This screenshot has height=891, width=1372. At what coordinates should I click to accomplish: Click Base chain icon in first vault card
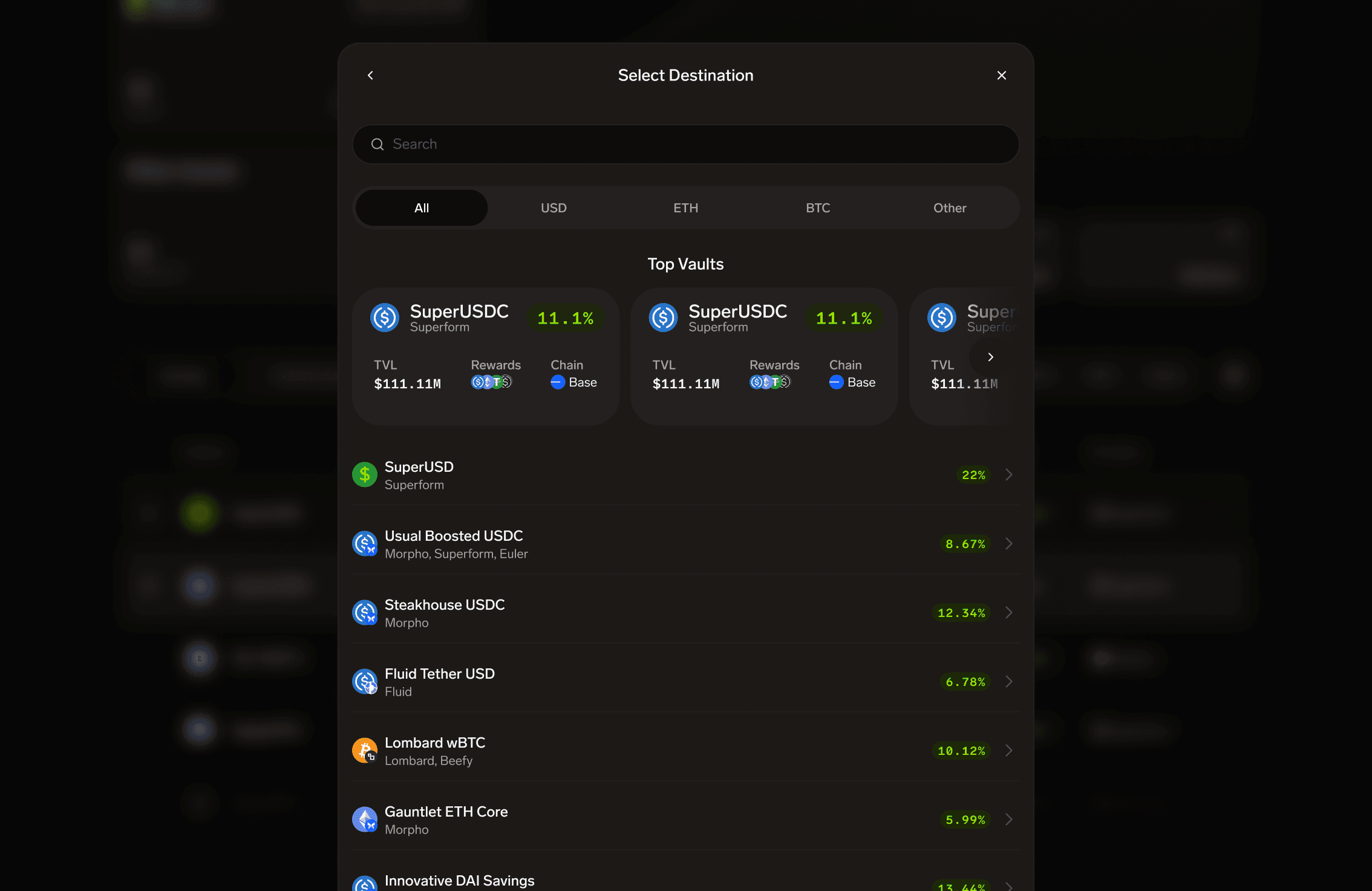(558, 382)
